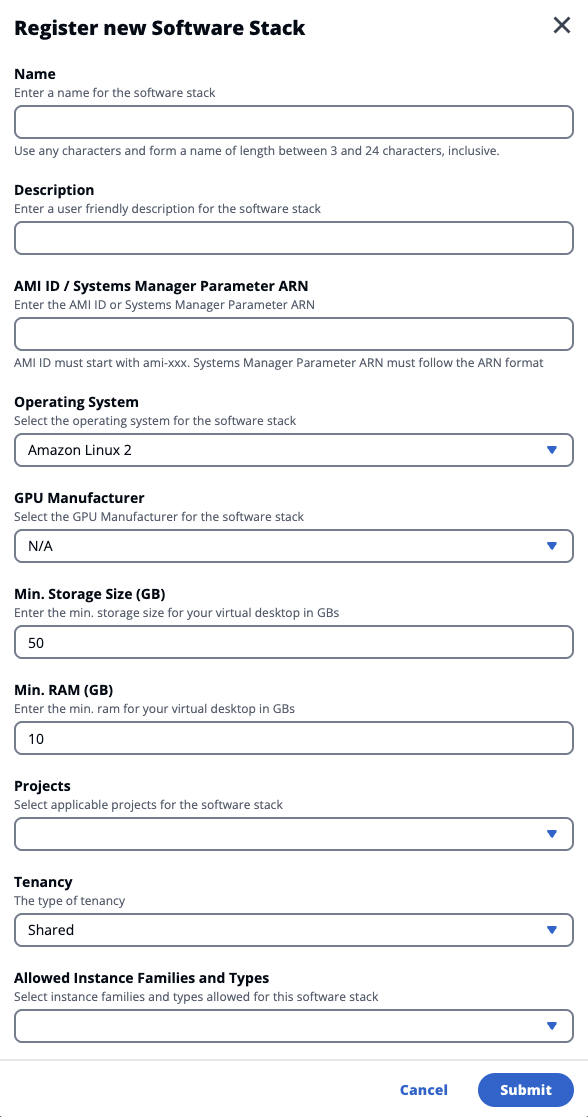Select the Min. Storage Size value field
Screen dimensions: 588x1117
[x=293, y=642]
